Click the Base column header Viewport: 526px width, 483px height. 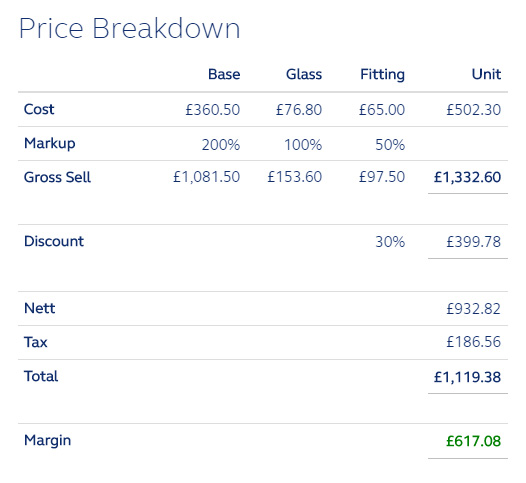[x=224, y=74]
